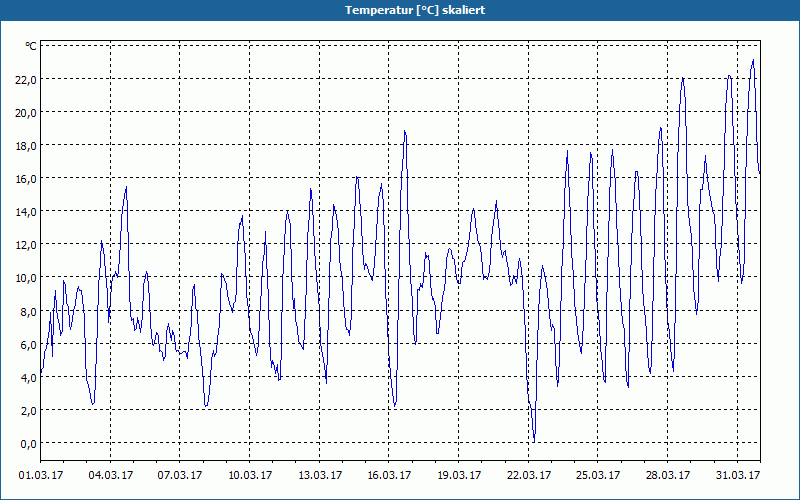This screenshot has height=500, width=800.
Task: Click the date label 07.03.17
Action: (180, 476)
